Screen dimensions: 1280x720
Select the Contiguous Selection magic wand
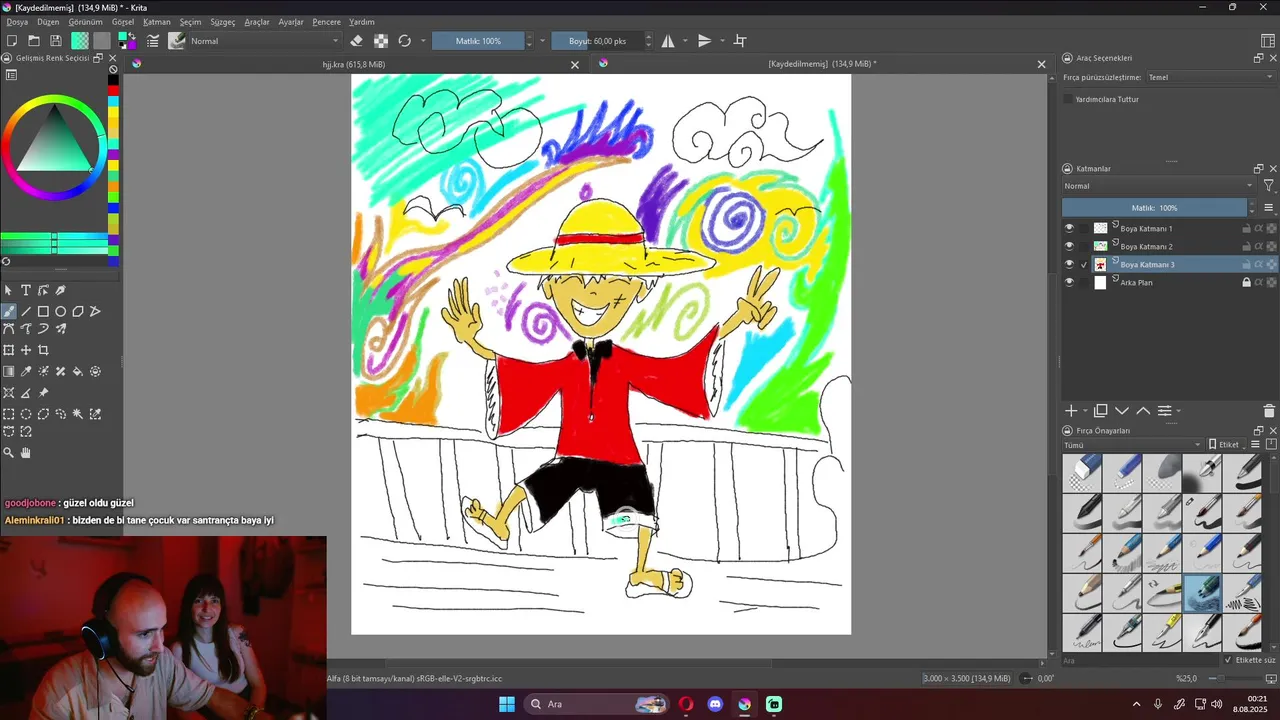(x=77, y=414)
